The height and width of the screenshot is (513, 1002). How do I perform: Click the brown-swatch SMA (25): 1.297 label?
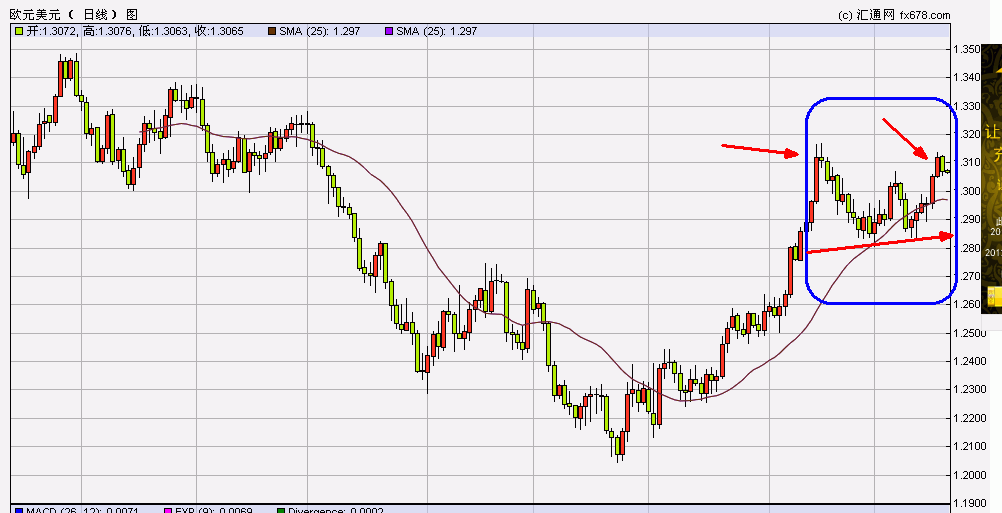pos(320,31)
